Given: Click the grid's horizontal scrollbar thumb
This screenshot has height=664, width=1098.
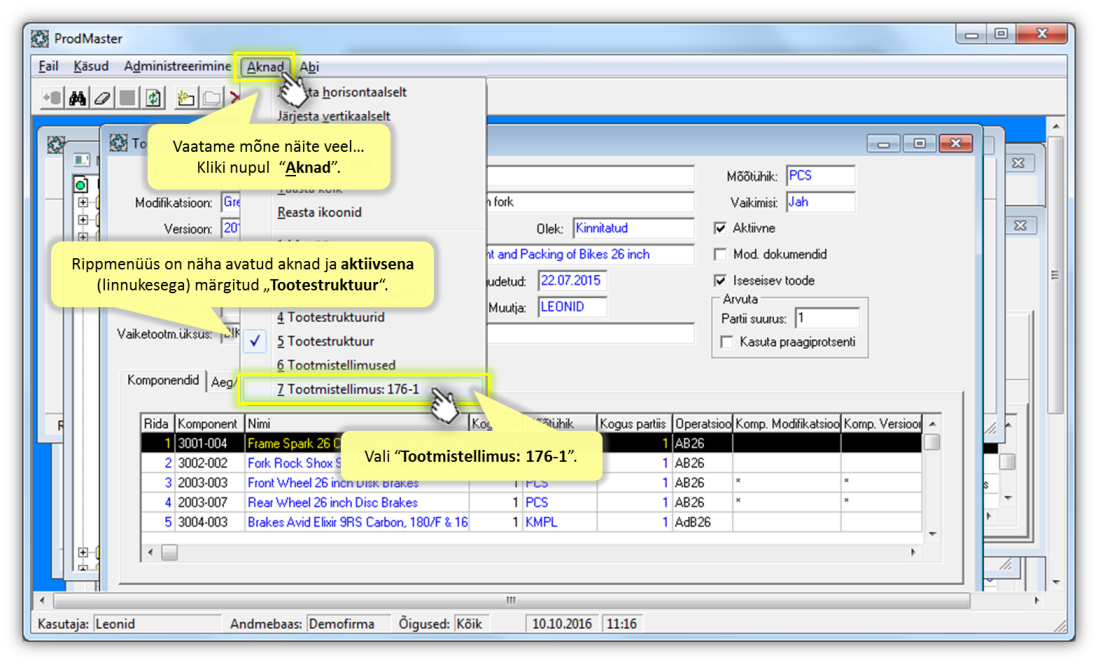Looking at the screenshot, I should point(169,553).
